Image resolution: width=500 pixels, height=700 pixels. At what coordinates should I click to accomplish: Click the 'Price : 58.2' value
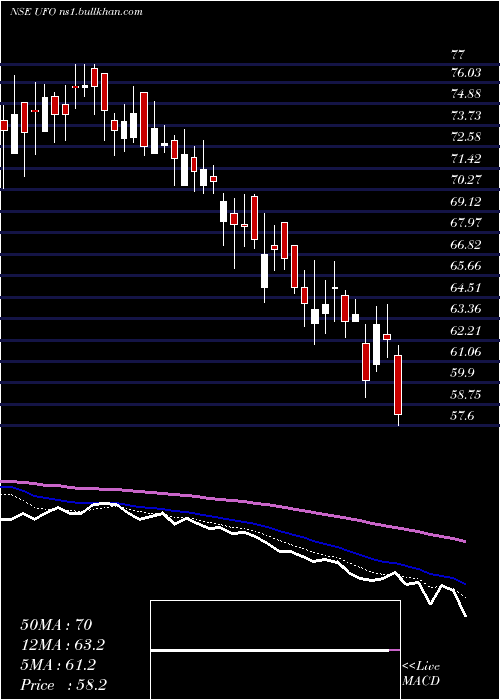(63, 685)
